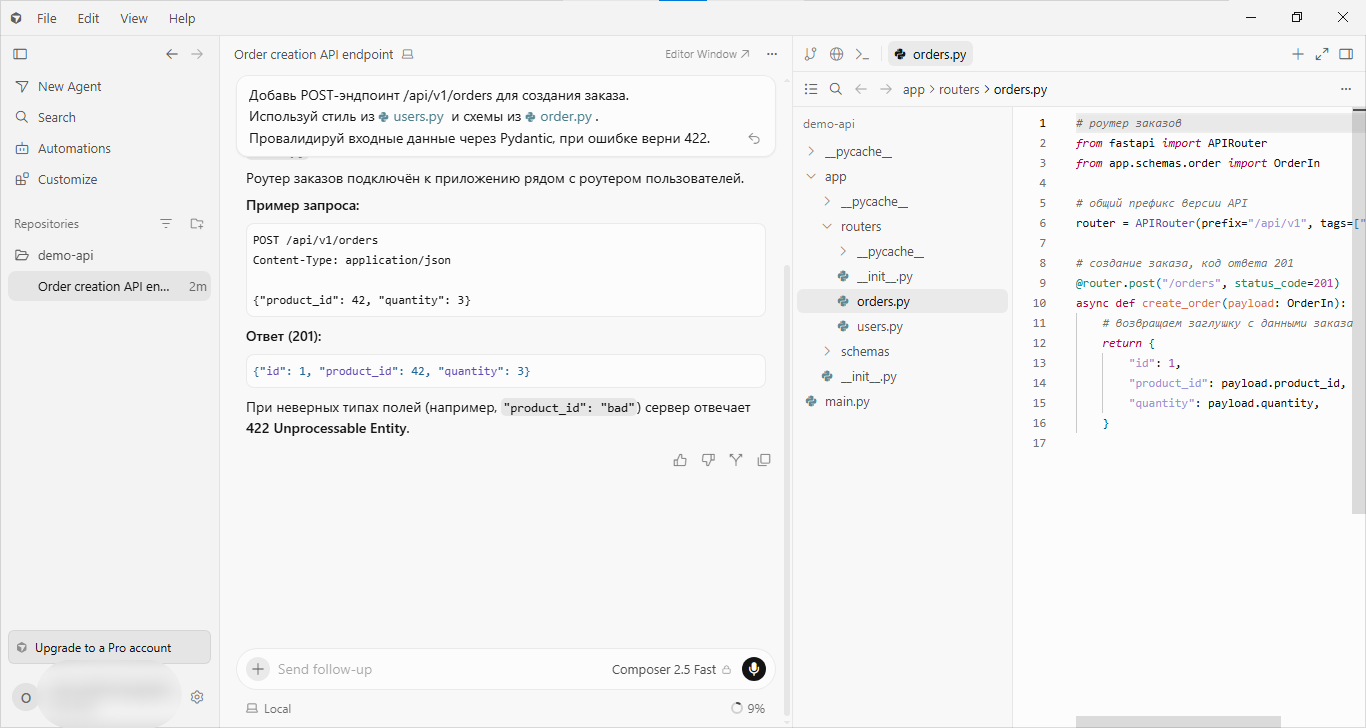Filter the Repositories list

tap(166, 224)
